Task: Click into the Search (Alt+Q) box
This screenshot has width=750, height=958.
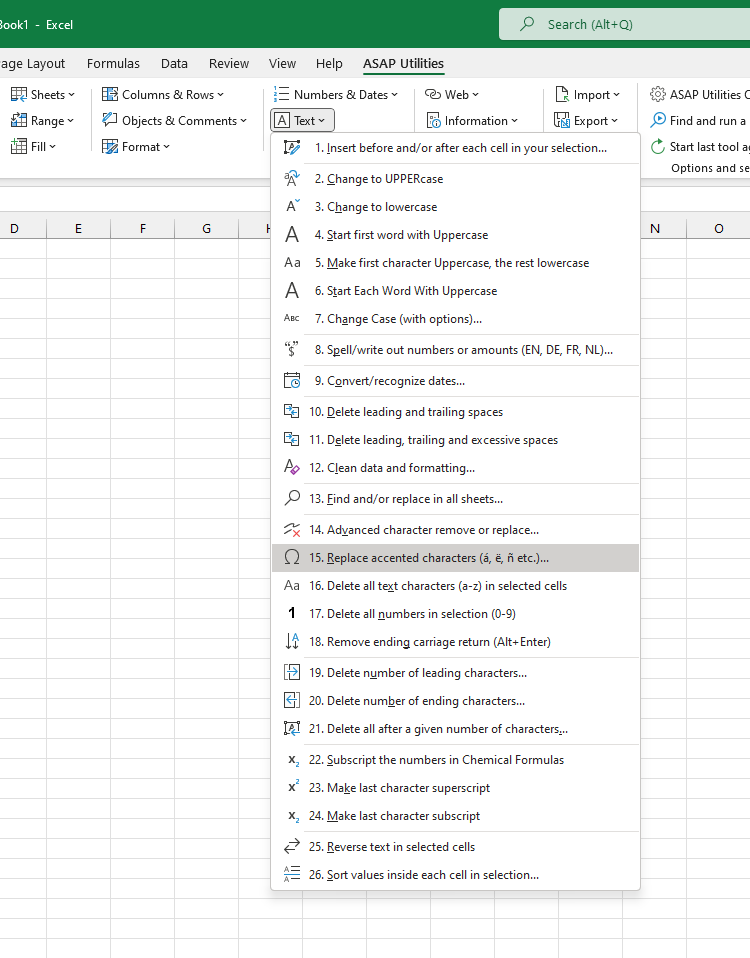Action: [624, 24]
